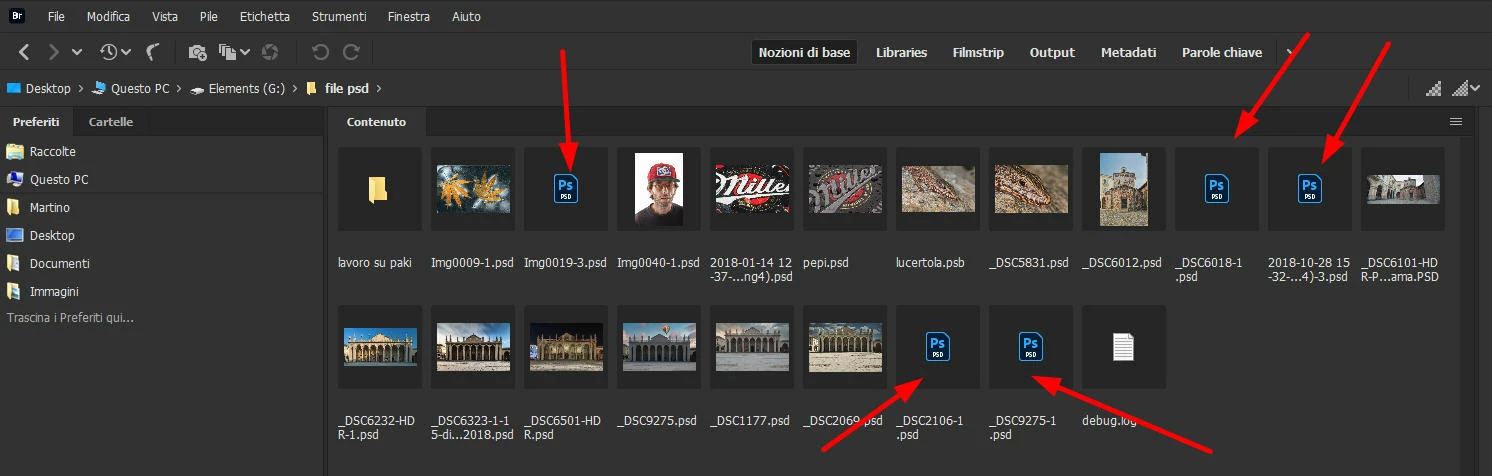This screenshot has width=1492, height=476.
Task: Select the Cartelle panel tab
Action: point(110,122)
